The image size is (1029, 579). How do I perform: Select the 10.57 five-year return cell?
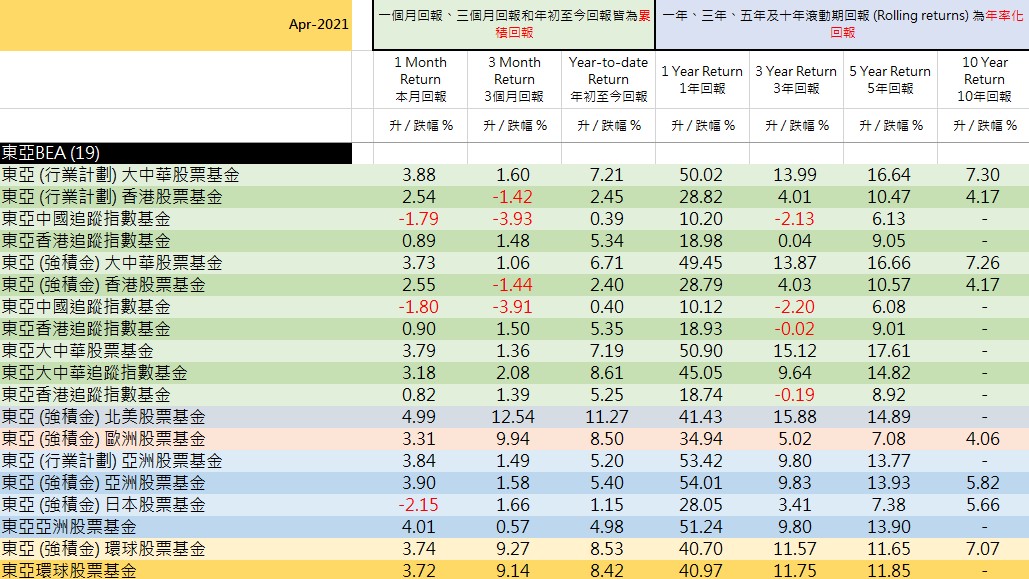click(889, 285)
